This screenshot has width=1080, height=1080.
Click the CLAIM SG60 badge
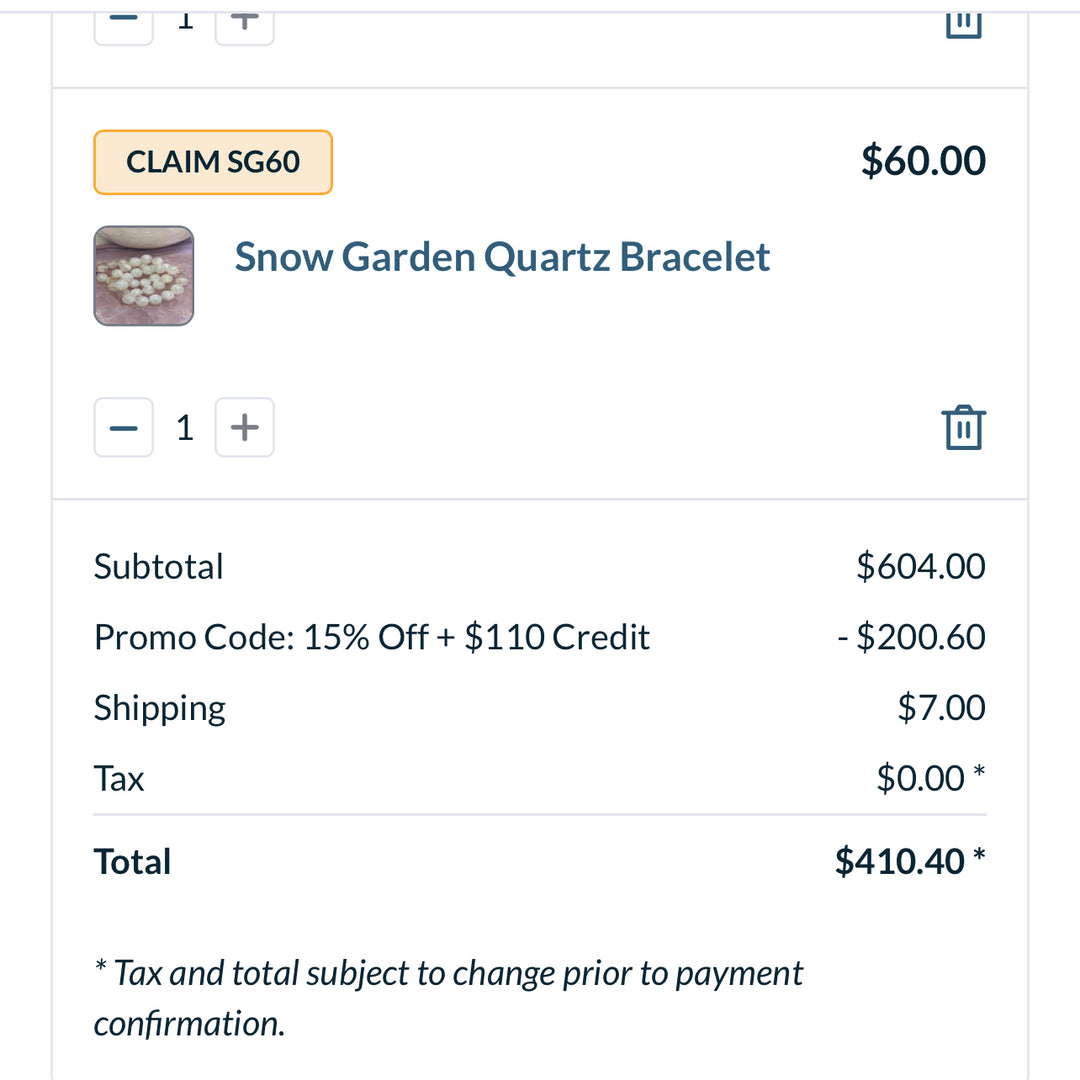tap(213, 162)
